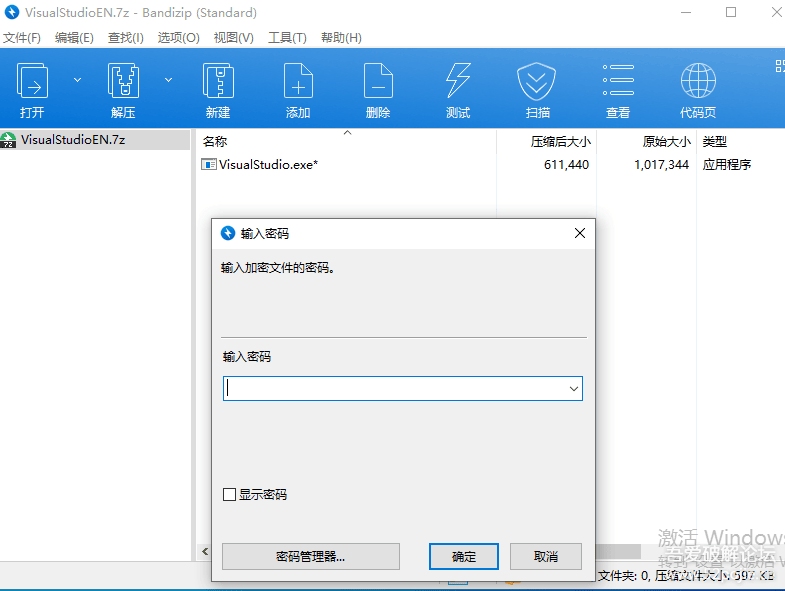785x591 pixels.
Task: Expand the password history dropdown arrow
Action: [574, 389]
